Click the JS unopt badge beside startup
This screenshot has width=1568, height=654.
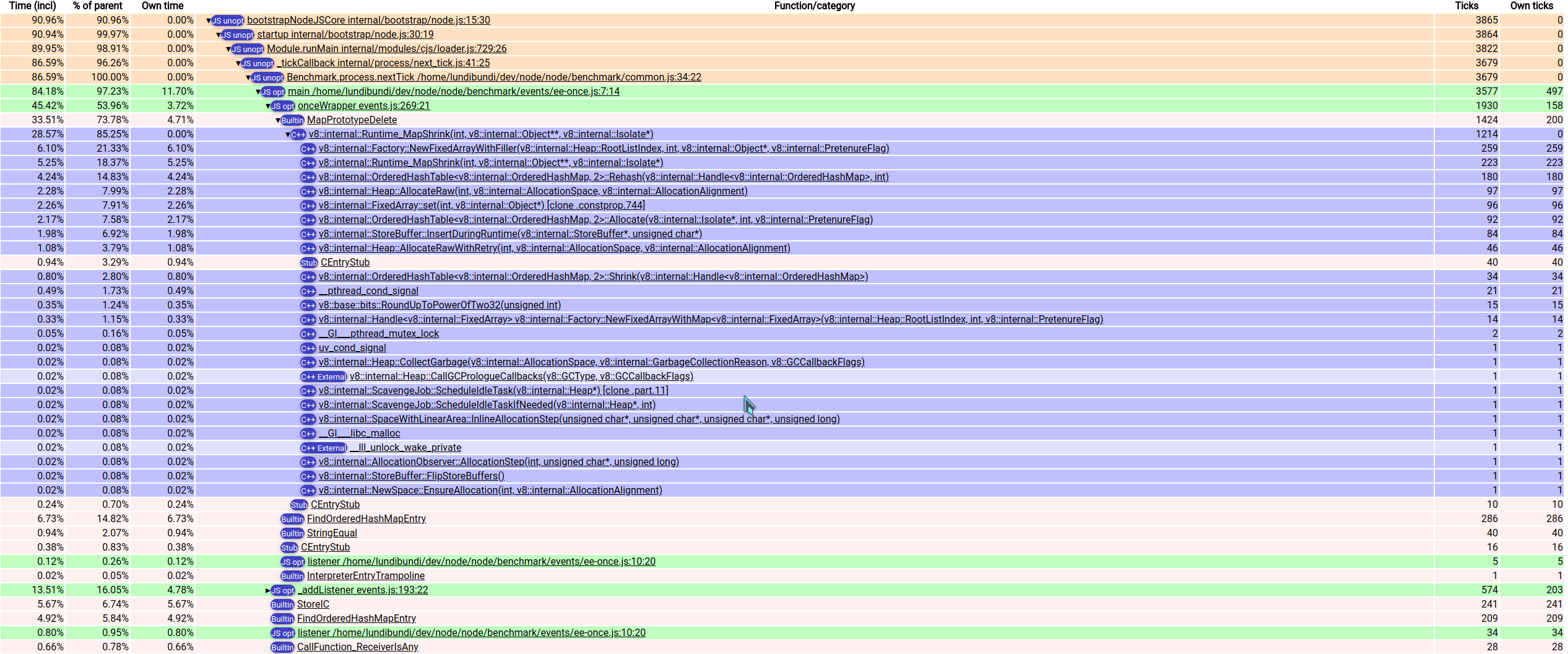[238, 35]
